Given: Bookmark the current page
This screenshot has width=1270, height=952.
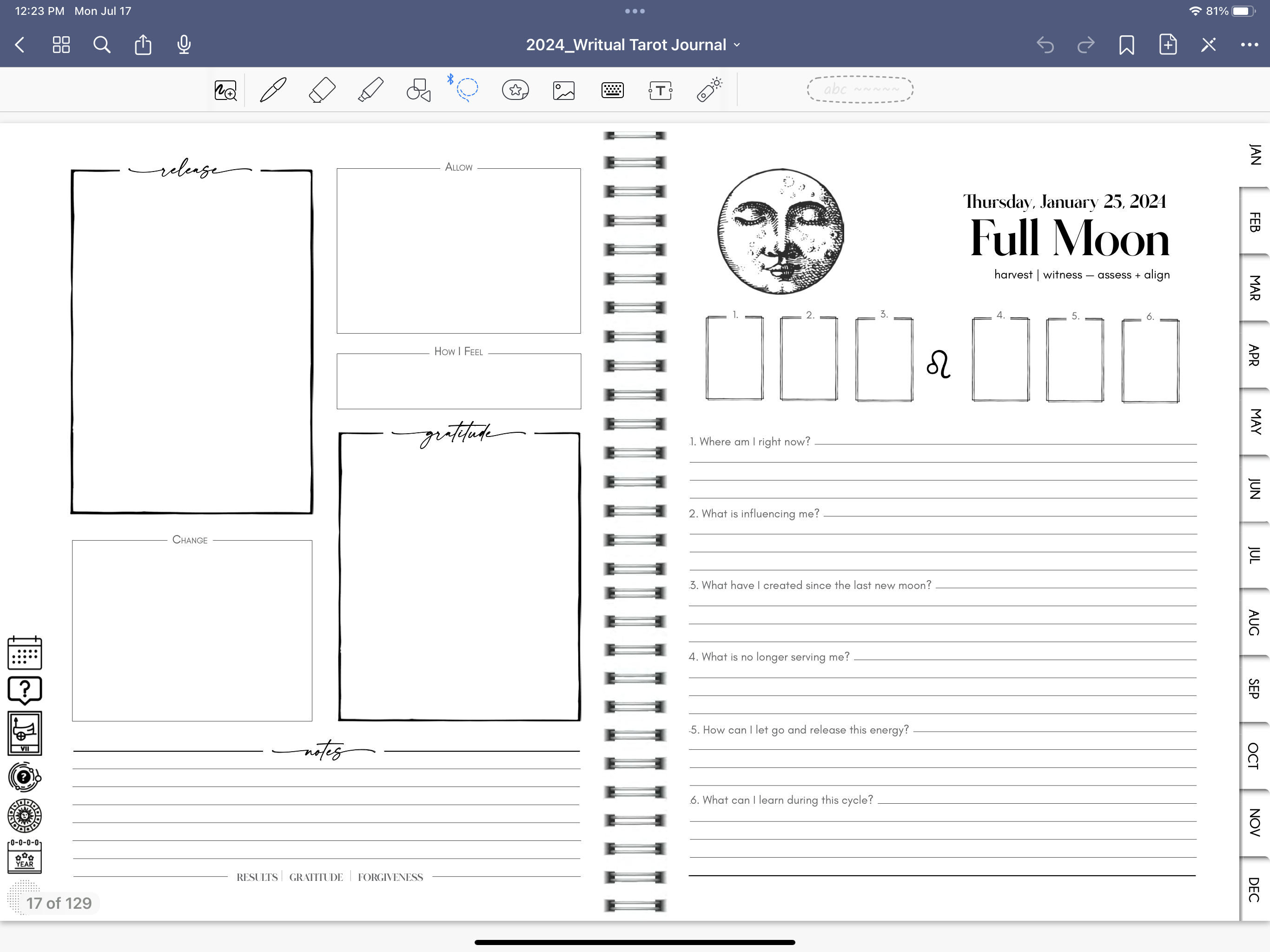Looking at the screenshot, I should point(1126,45).
